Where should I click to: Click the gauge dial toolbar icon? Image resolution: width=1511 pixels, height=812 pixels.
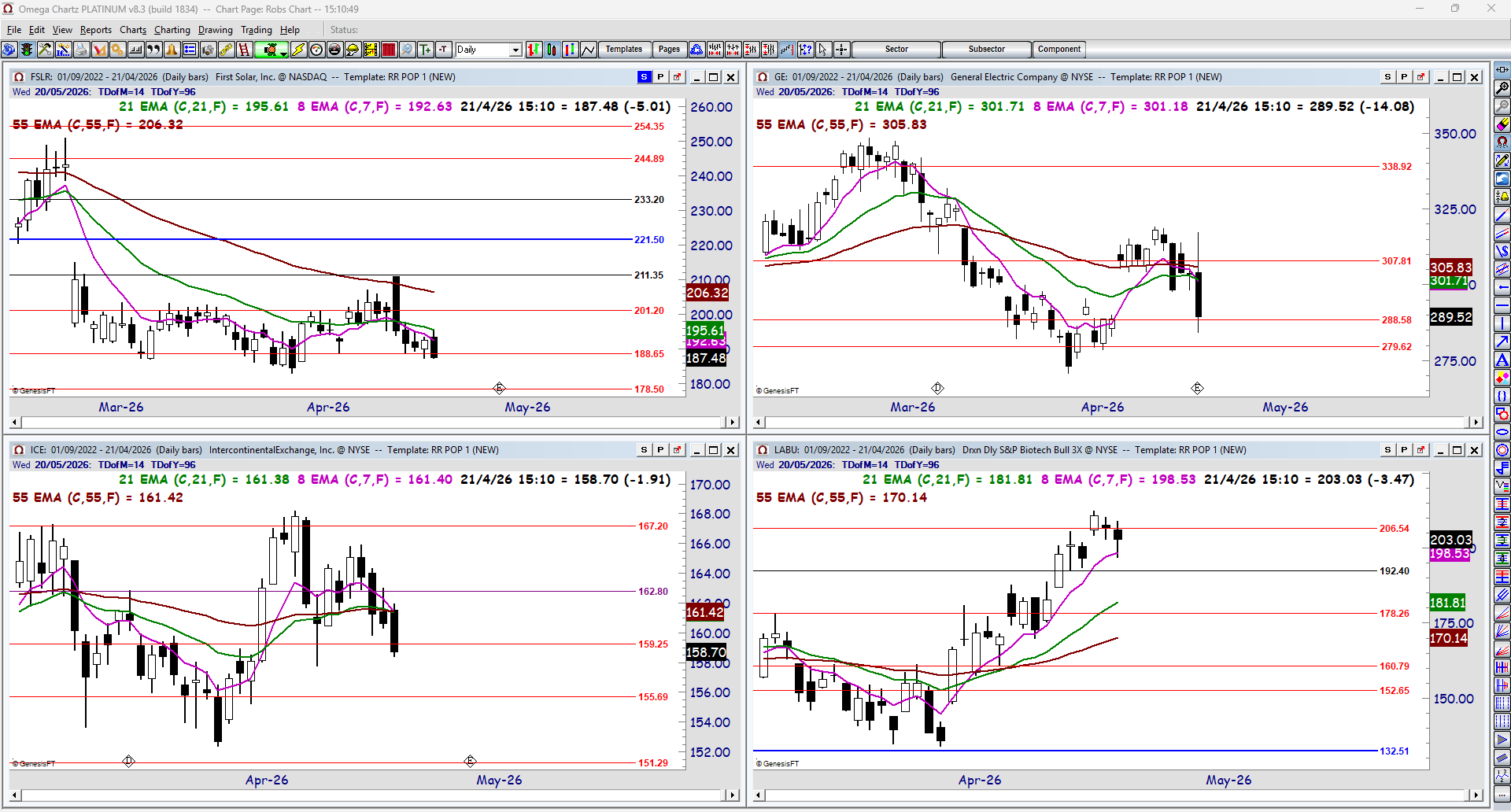316,50
